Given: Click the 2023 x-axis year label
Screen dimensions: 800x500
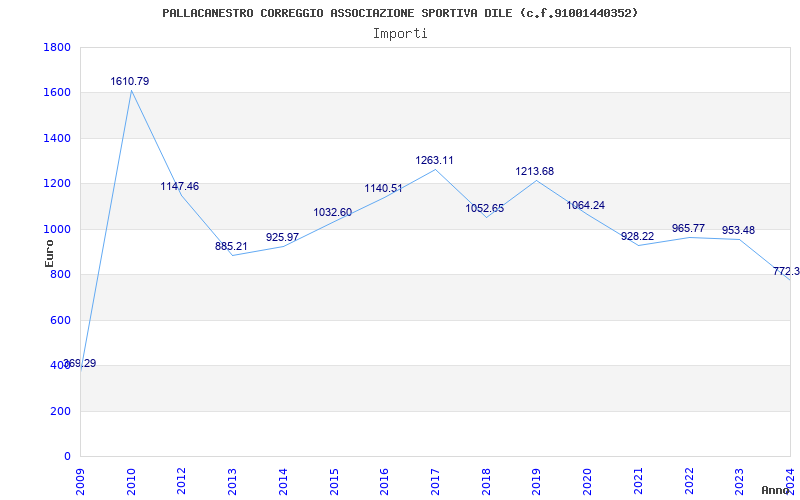Looking at the screenshot, I should tap(739, 482).
